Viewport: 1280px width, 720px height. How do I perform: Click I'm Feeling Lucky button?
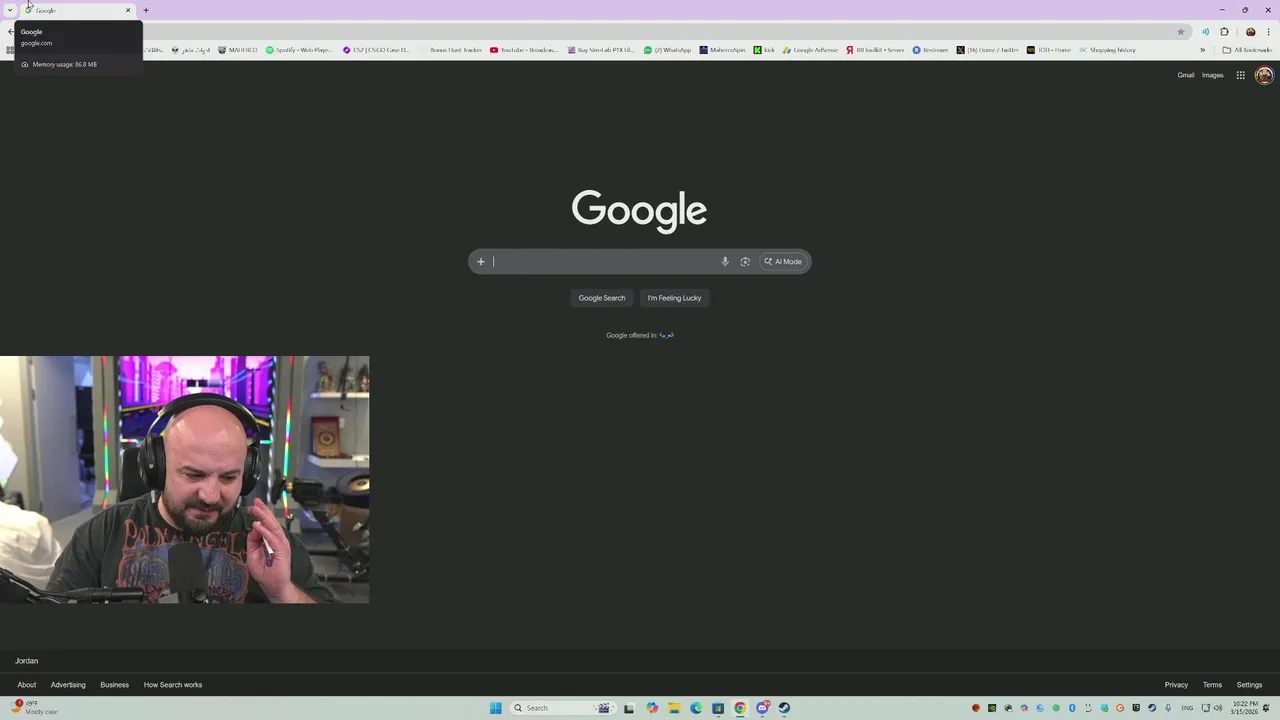[x=674, y=298]
